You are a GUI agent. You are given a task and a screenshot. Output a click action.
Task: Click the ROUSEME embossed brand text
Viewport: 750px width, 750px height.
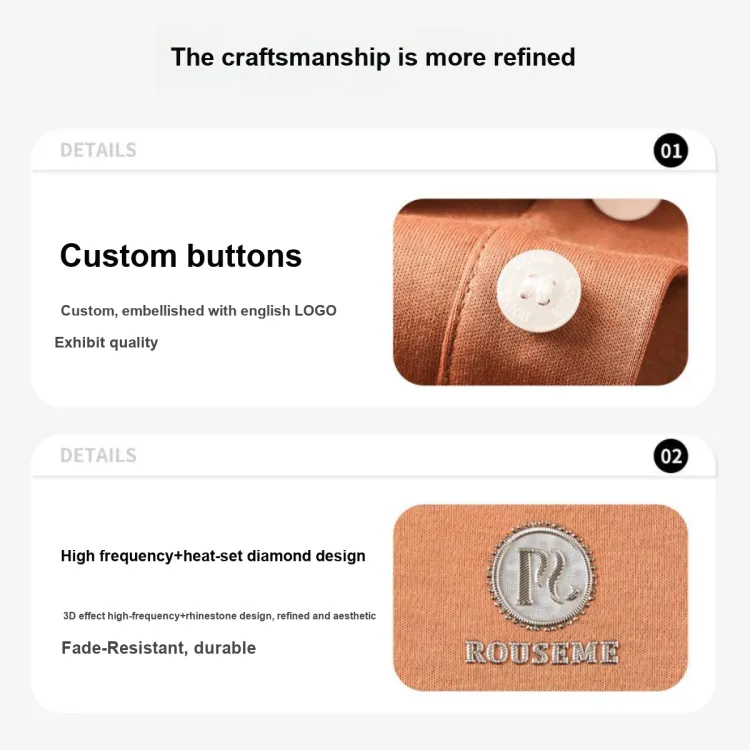coord(542,652)
